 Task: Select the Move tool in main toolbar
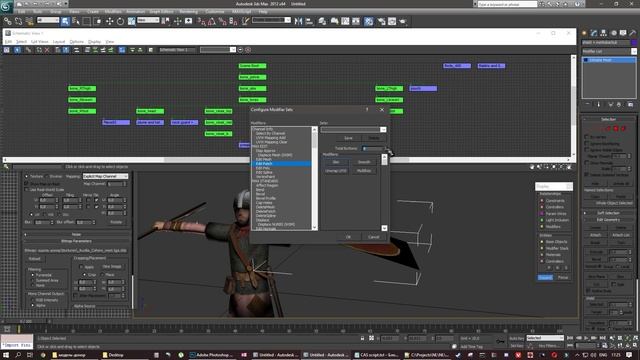pyautogui.click(x=109, y=21)
